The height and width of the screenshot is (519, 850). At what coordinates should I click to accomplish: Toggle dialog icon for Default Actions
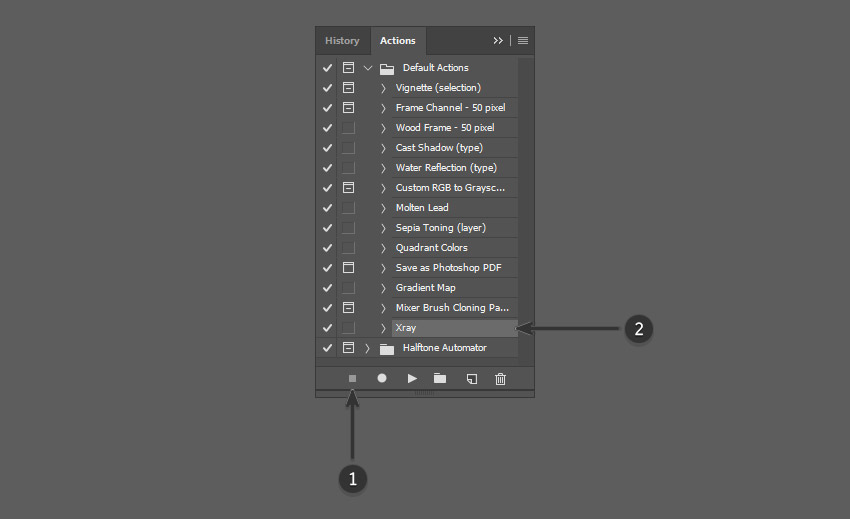click(x=349, y=67)
